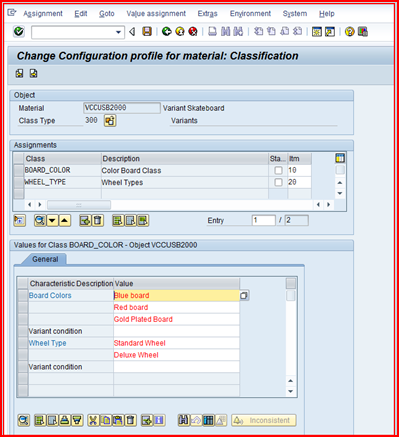Open the System menu

(295, 14)
